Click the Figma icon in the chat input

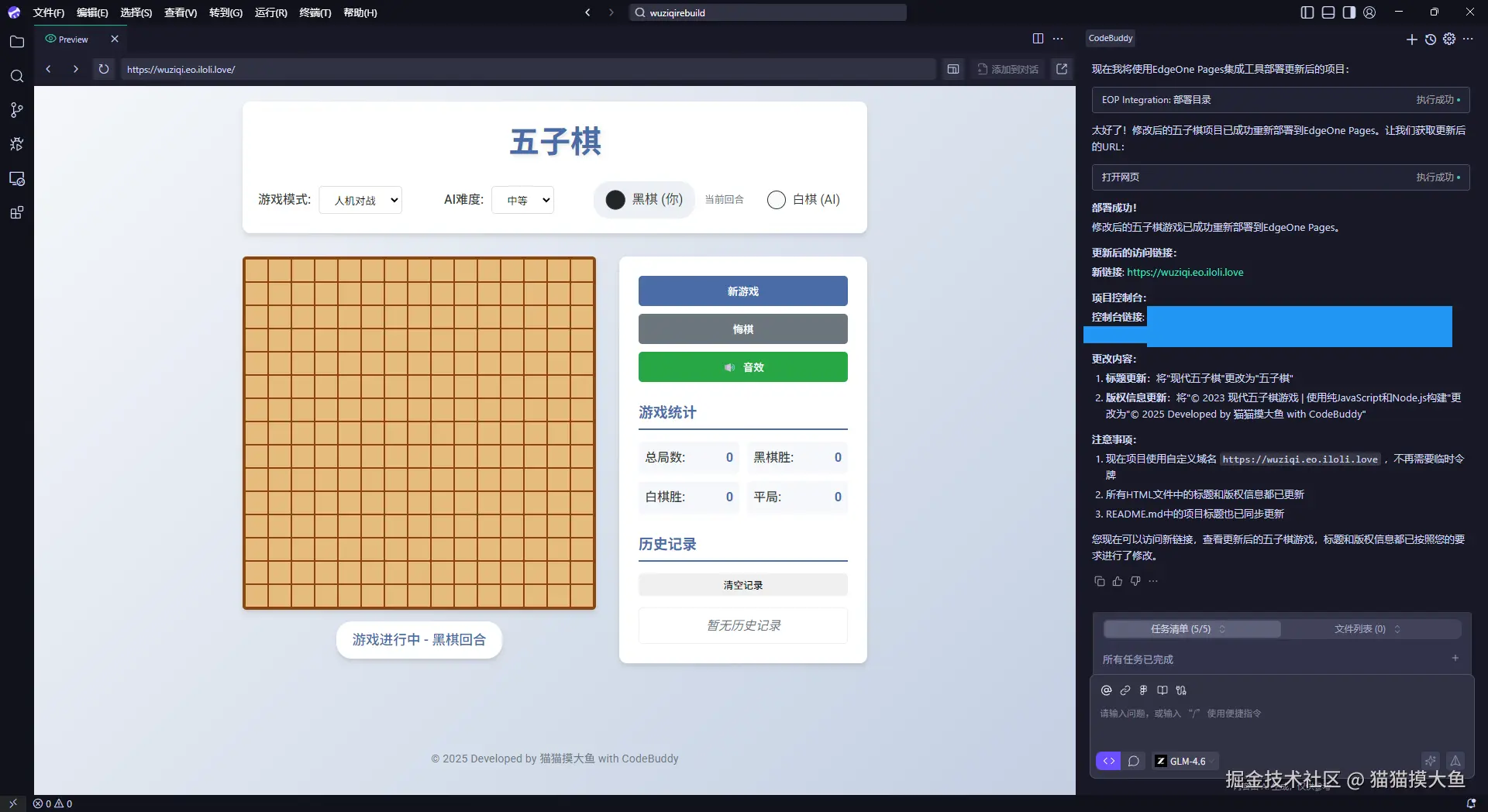point(1143,690)
